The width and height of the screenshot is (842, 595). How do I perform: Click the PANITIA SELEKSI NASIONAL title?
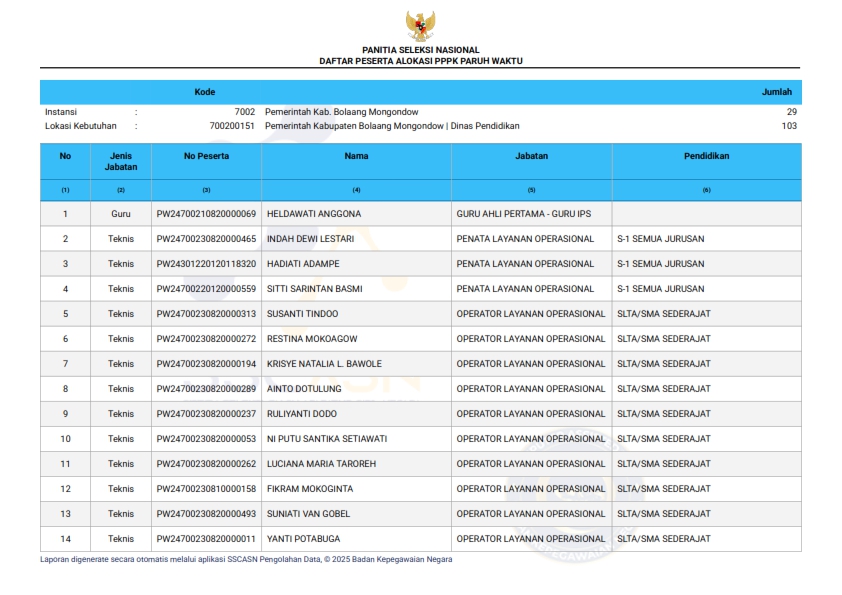tap(420, 50)
